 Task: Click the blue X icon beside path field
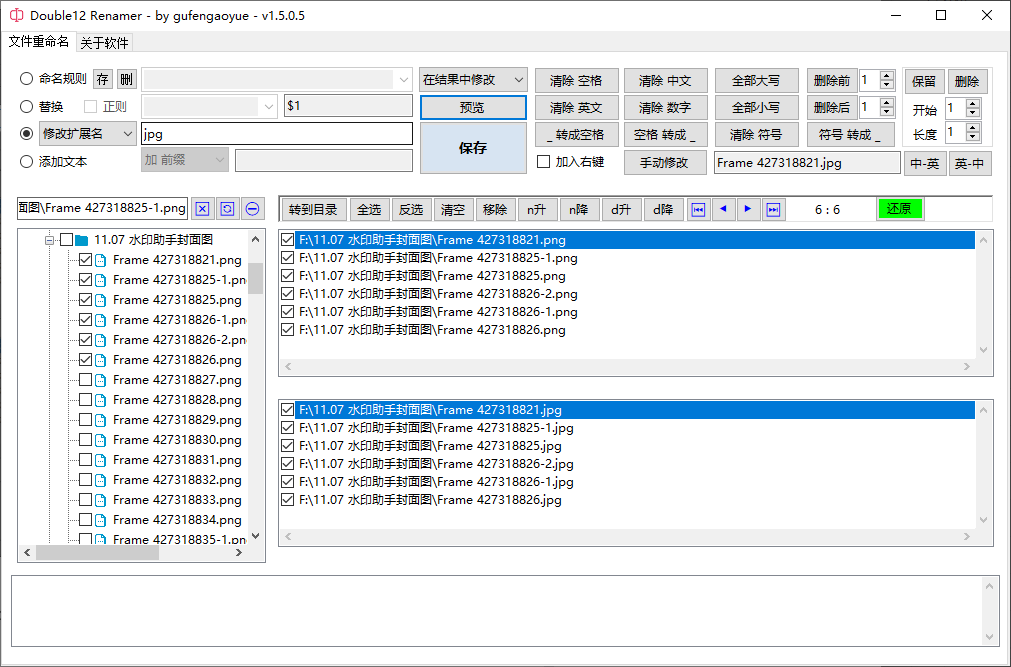tap(202, 209)
